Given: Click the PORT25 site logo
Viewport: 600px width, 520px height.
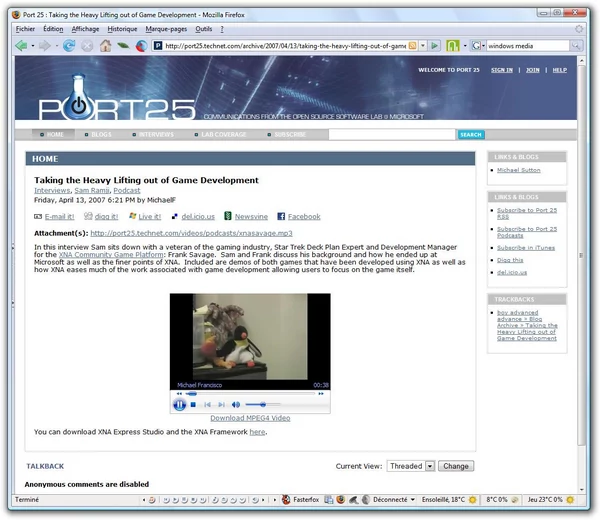Looking at the screenshot, I should tap(117, 98).
